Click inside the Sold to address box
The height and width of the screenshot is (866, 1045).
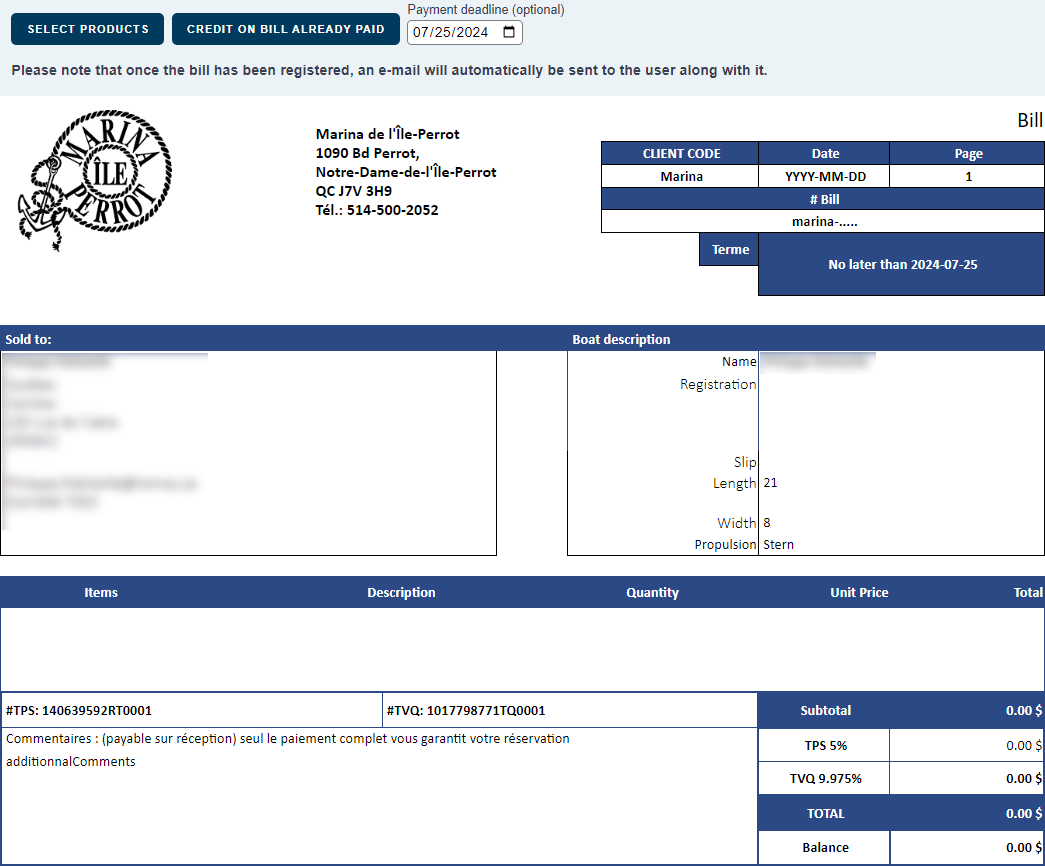pyautogui.click(x=248, y=452)
